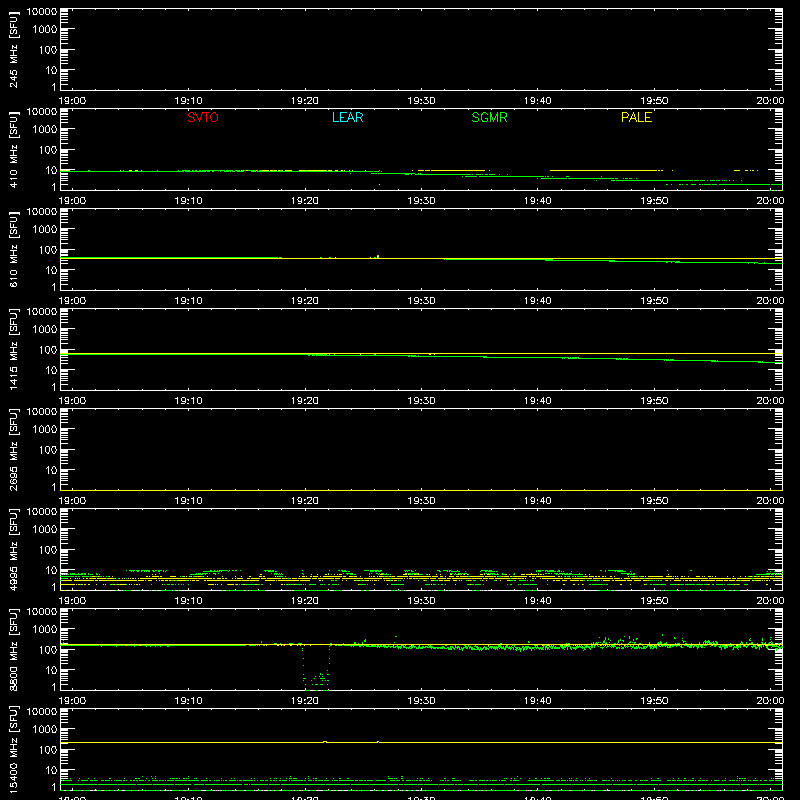The image size is (800, 800).
Task: Click 19:00 tick under the 245 MHz panel
Action: (72, 101)
